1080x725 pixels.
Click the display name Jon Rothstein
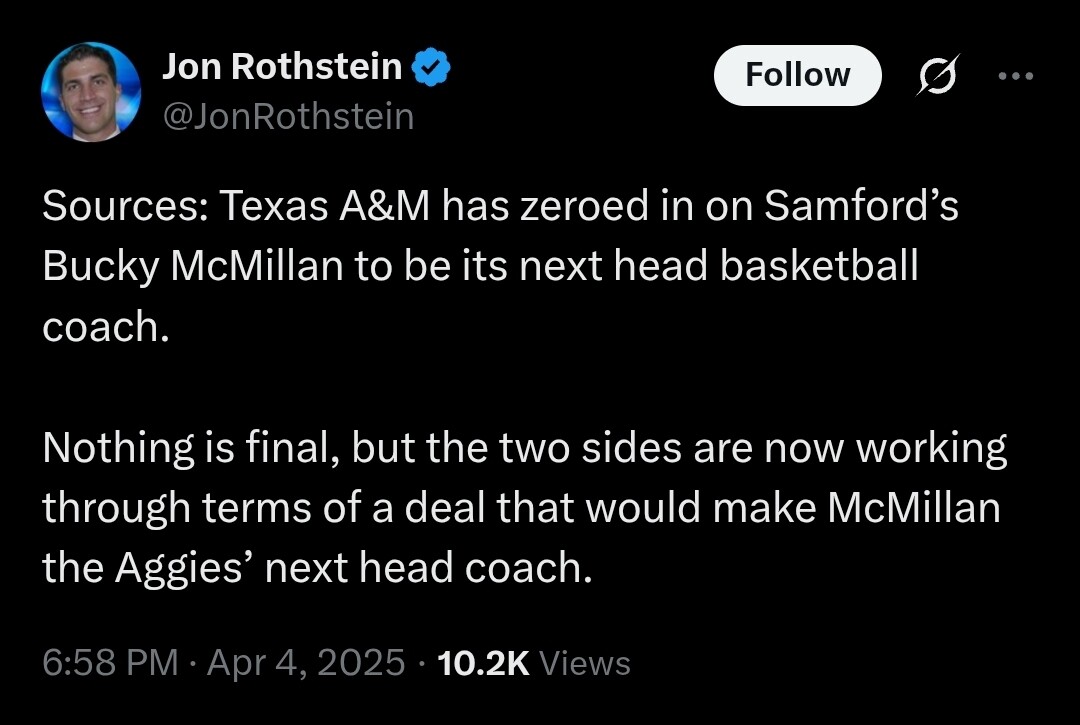pos(281,67)
